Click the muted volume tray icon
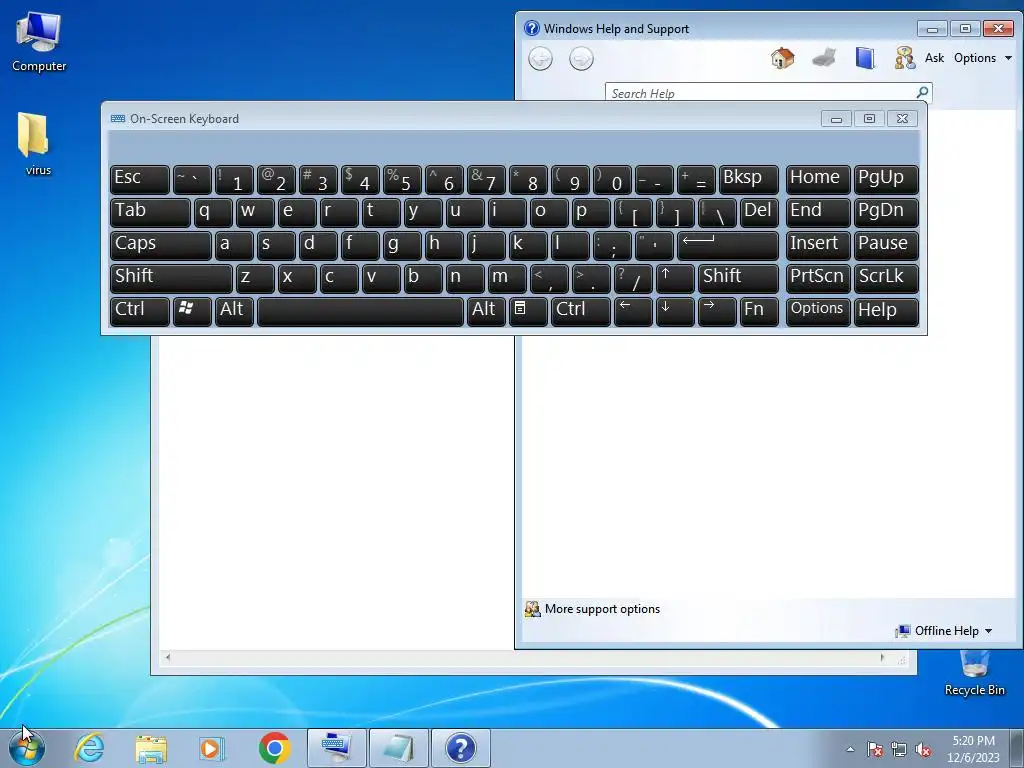The width and height of the screenshot is (1024, 768). click(923, 749)
